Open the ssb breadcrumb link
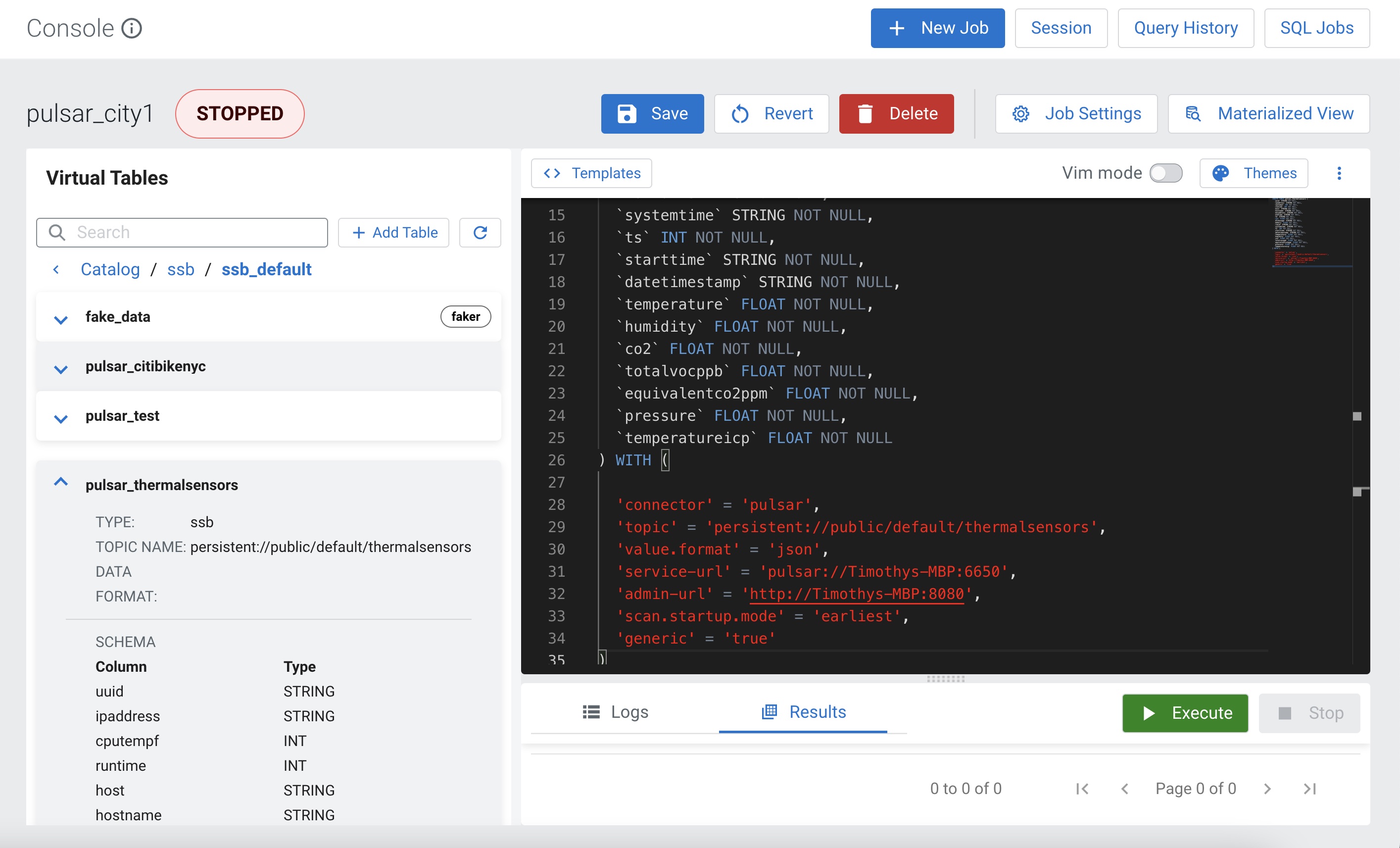1400x848 pixels. [x=181, y=269]
